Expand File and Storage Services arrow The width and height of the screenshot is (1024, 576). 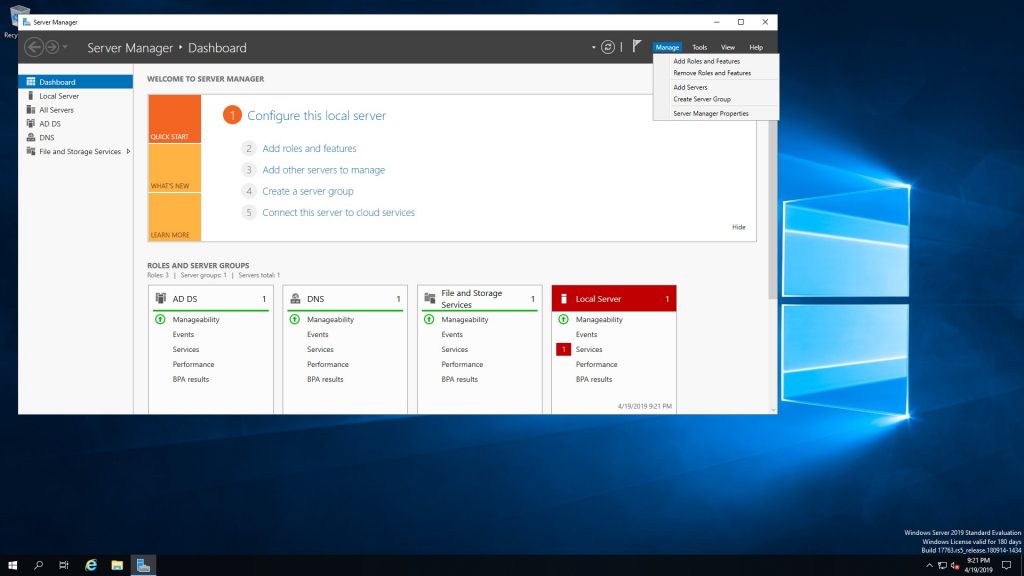coord(128,152)
